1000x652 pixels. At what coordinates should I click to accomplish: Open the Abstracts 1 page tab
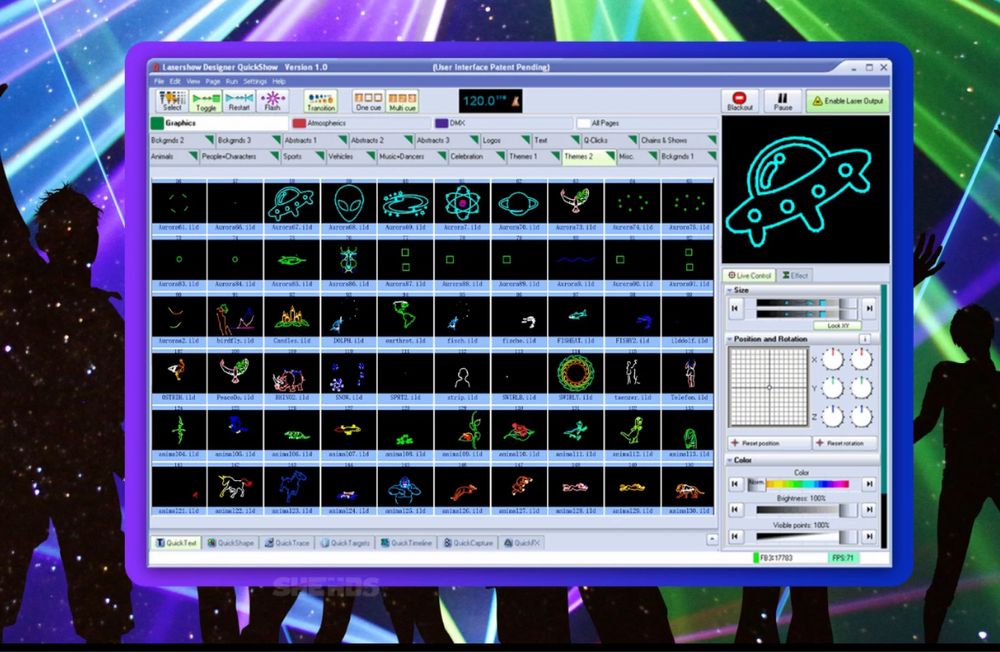pos(314,140)
